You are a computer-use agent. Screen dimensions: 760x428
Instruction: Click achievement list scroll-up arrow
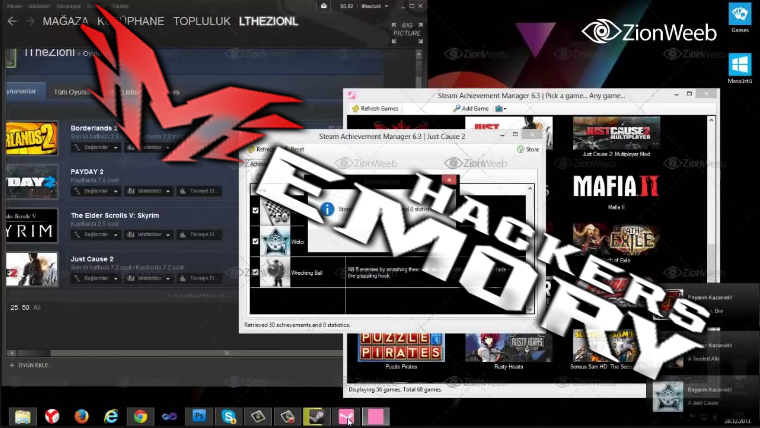point(530,188)
